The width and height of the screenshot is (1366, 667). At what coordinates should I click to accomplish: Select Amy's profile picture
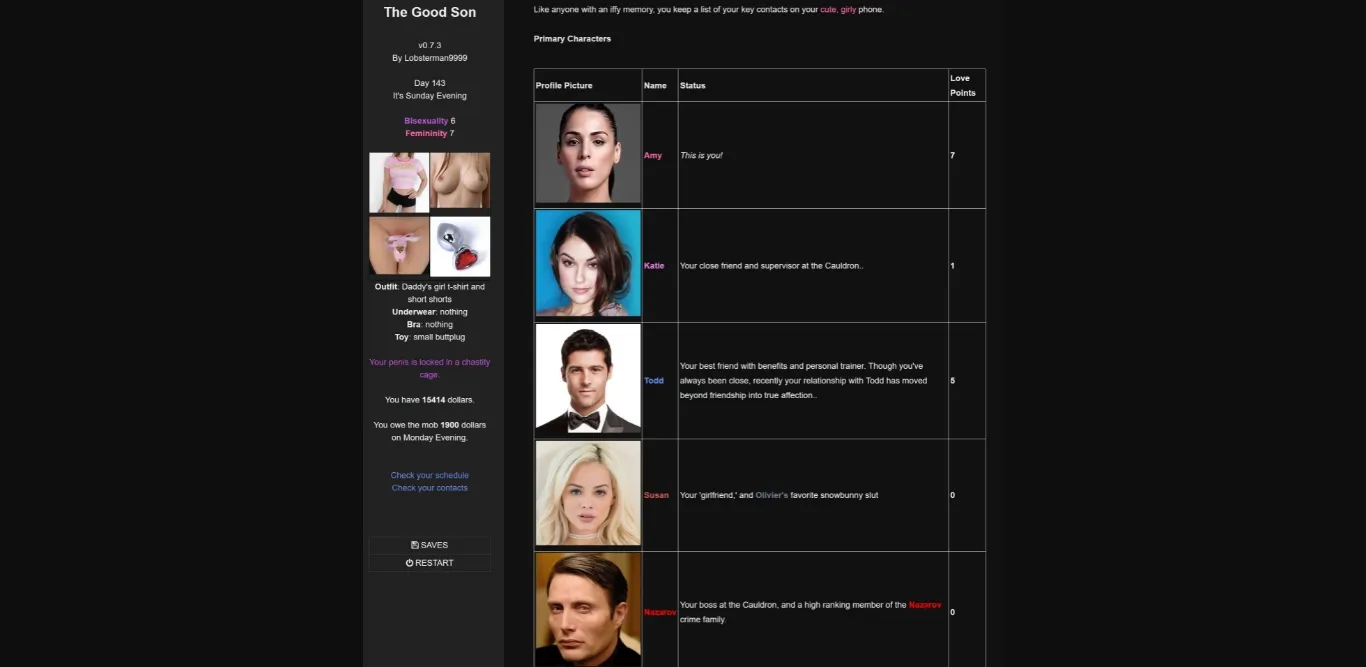pyautogui.click(x=588, y=154)
